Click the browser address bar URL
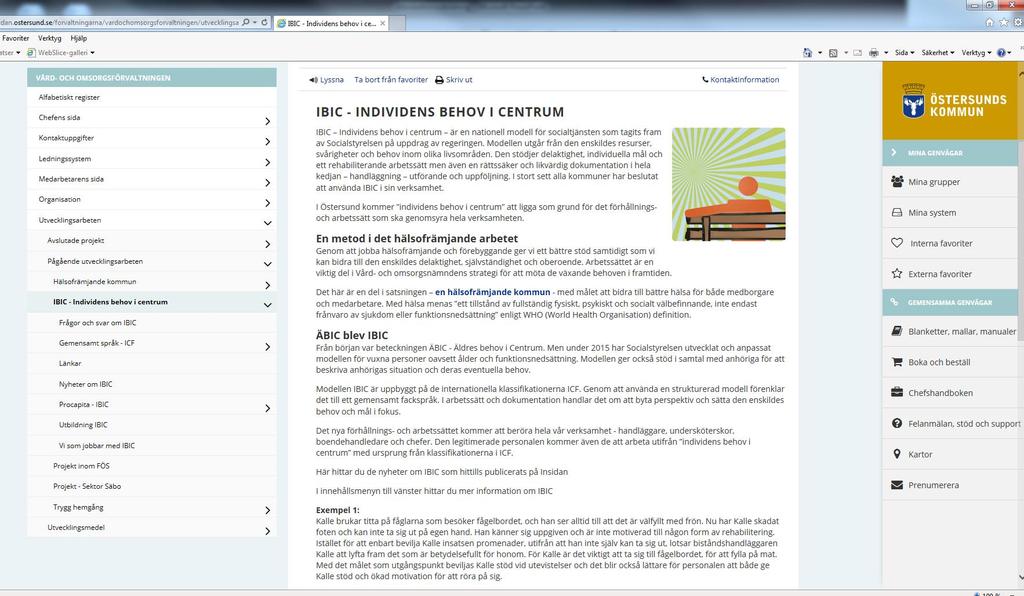The image size is (1024, 596). click(x=119, y=22)
